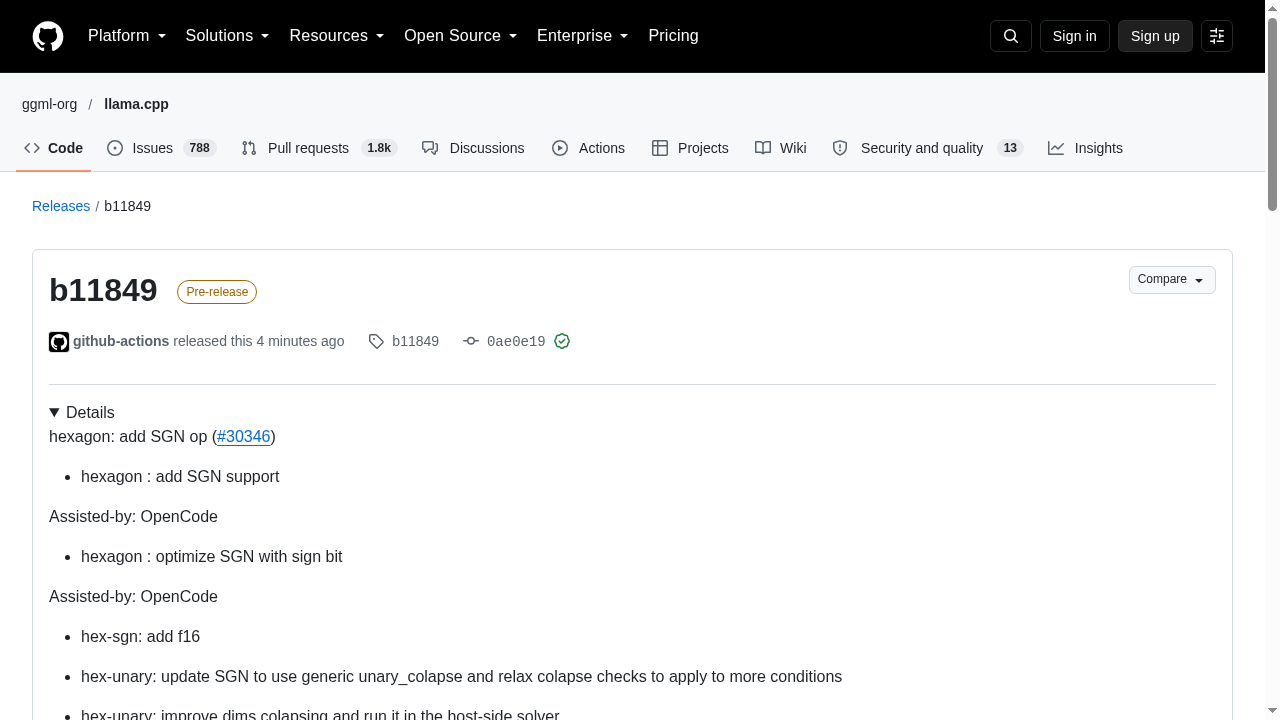Viewport: 1280px width, 720px height.
Task: View the verified commit badge
Action: tap(562, 341)
